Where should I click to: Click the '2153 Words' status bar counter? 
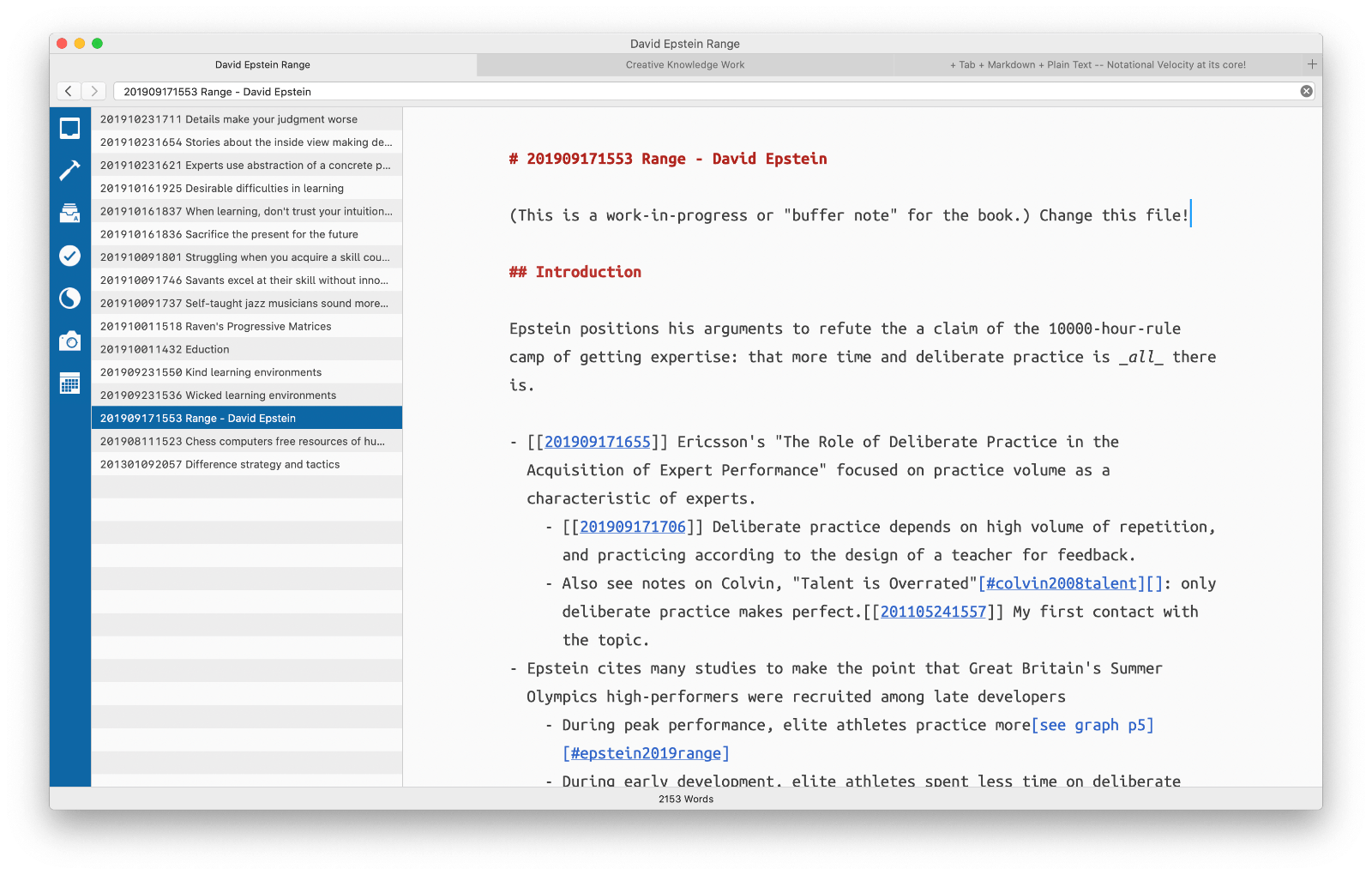tap(686, 799)
